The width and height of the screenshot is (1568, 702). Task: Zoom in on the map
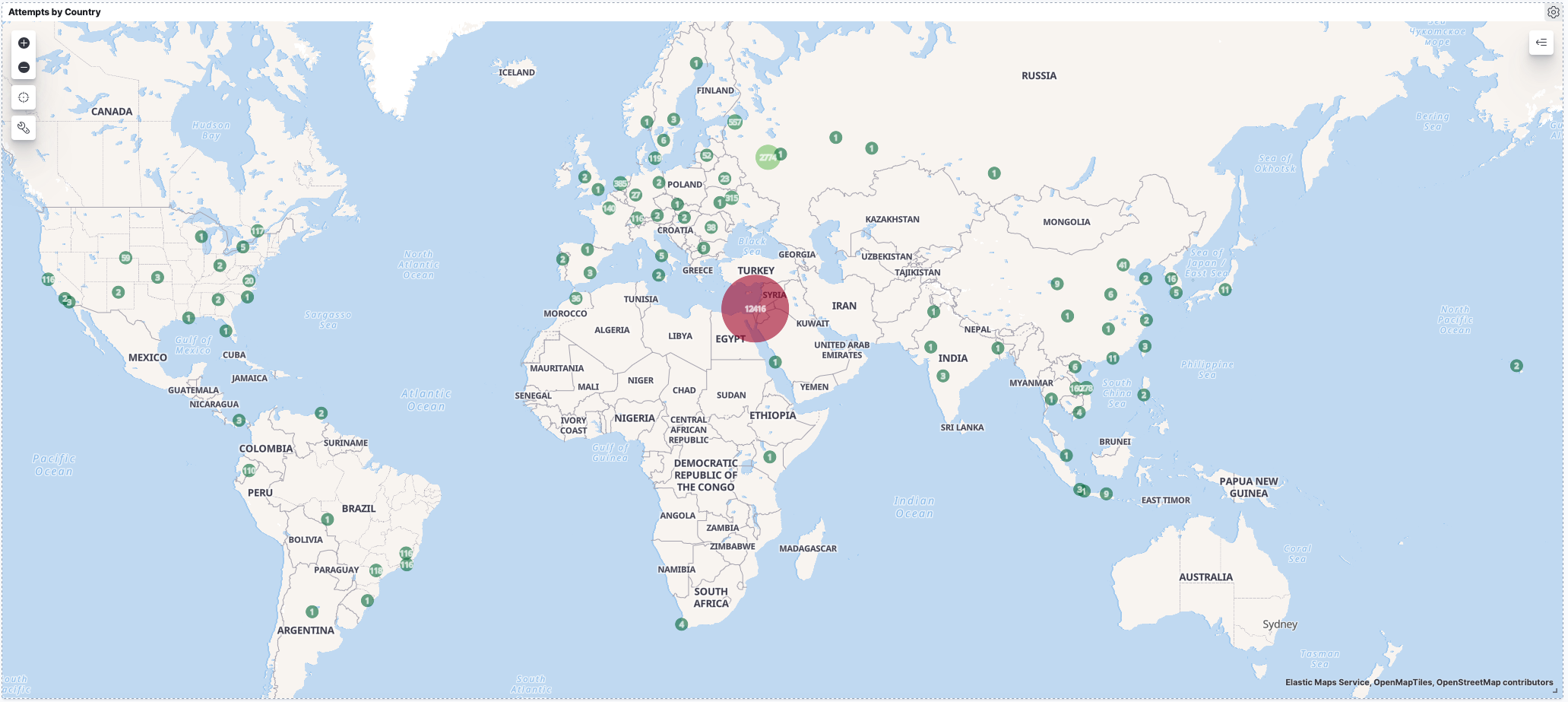[24, 43]
